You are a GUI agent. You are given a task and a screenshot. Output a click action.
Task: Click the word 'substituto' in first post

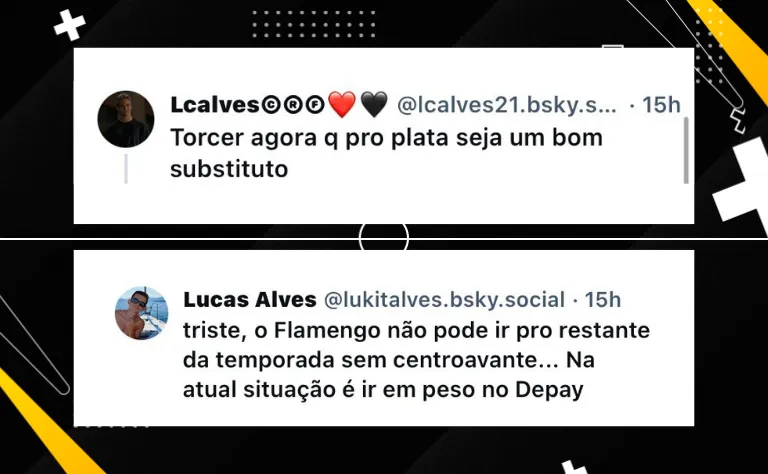(229, 169)
